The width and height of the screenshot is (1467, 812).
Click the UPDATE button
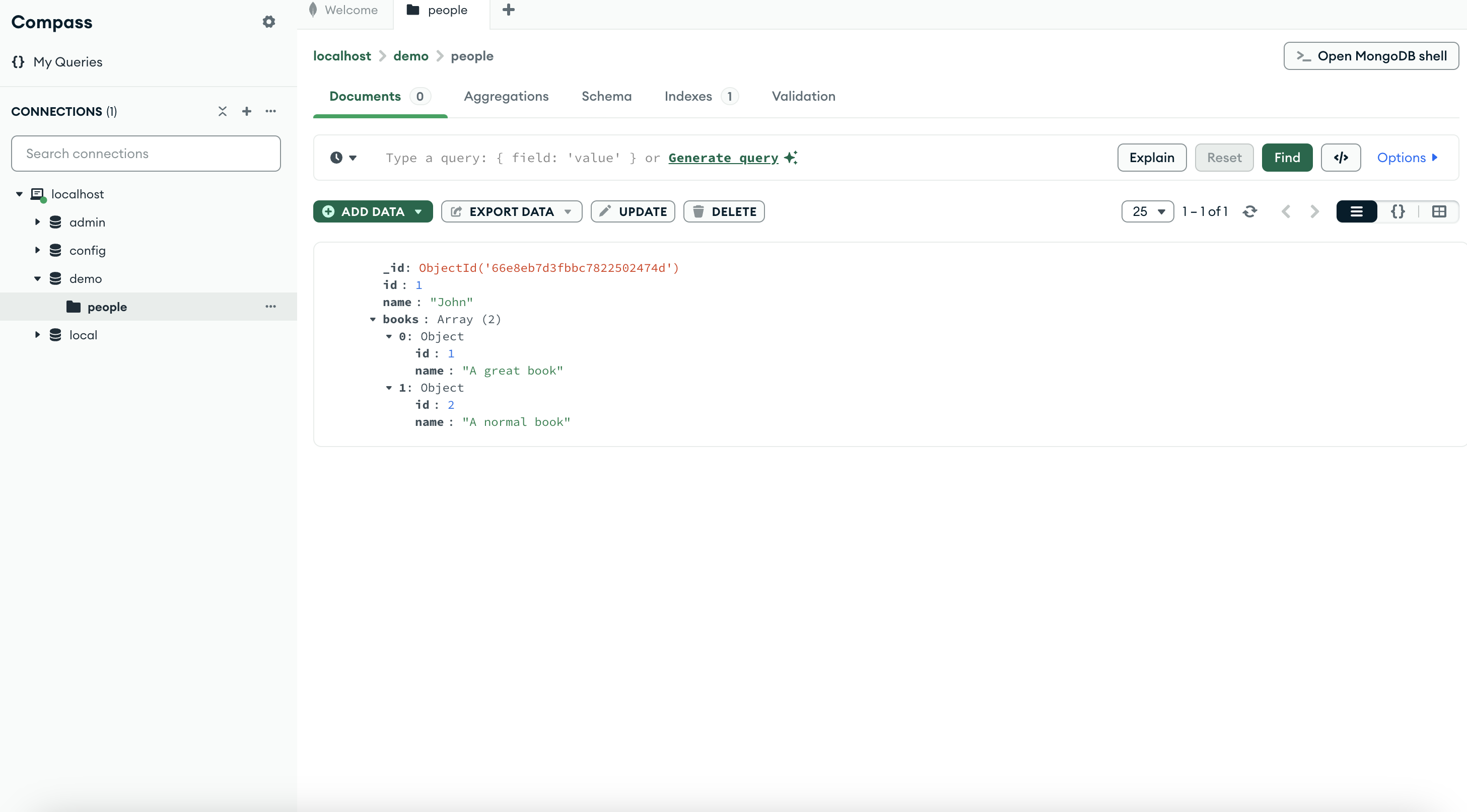pos(633,212)
